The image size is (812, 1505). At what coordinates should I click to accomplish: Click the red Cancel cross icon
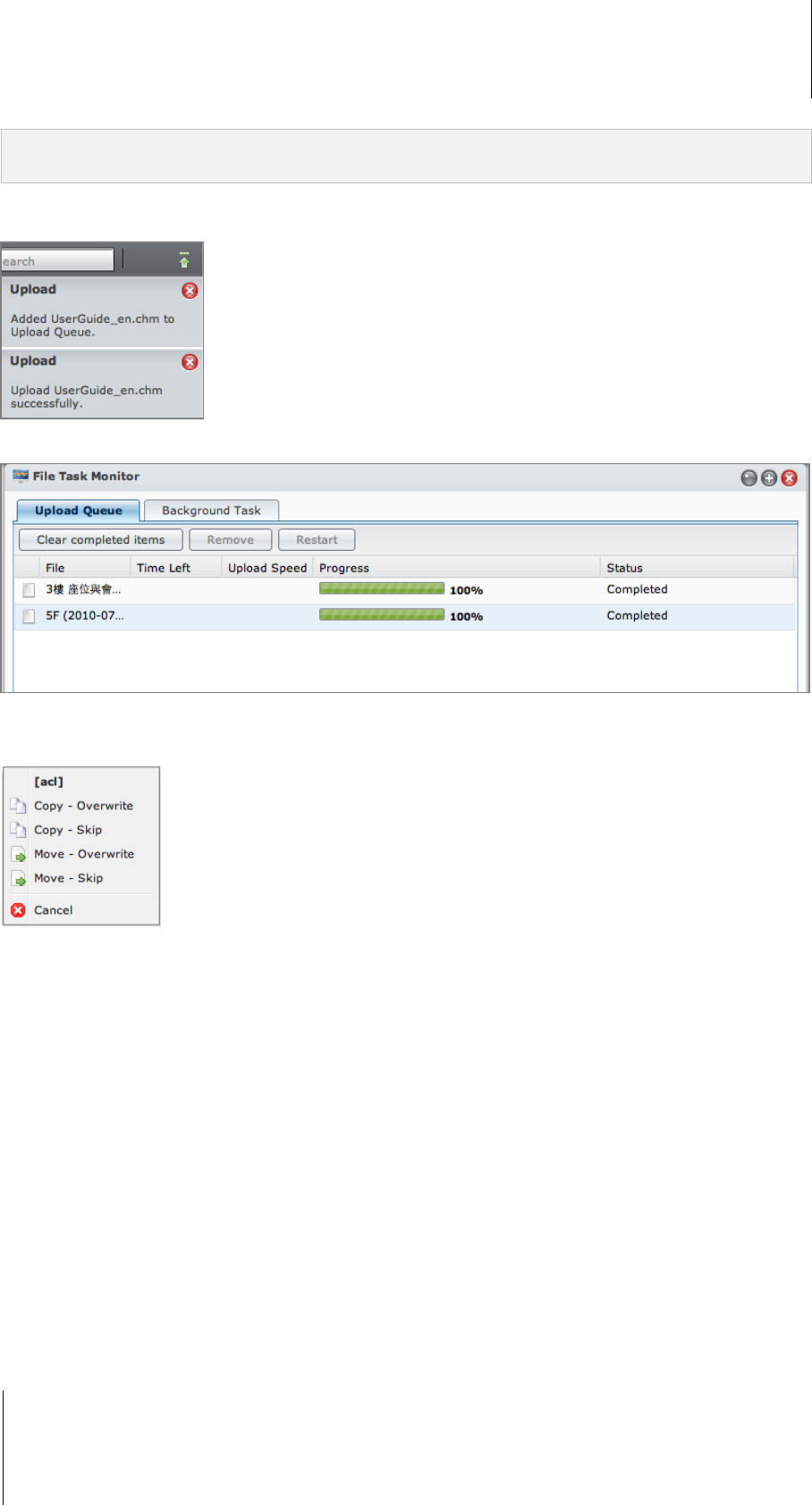[x=18, y=910]
